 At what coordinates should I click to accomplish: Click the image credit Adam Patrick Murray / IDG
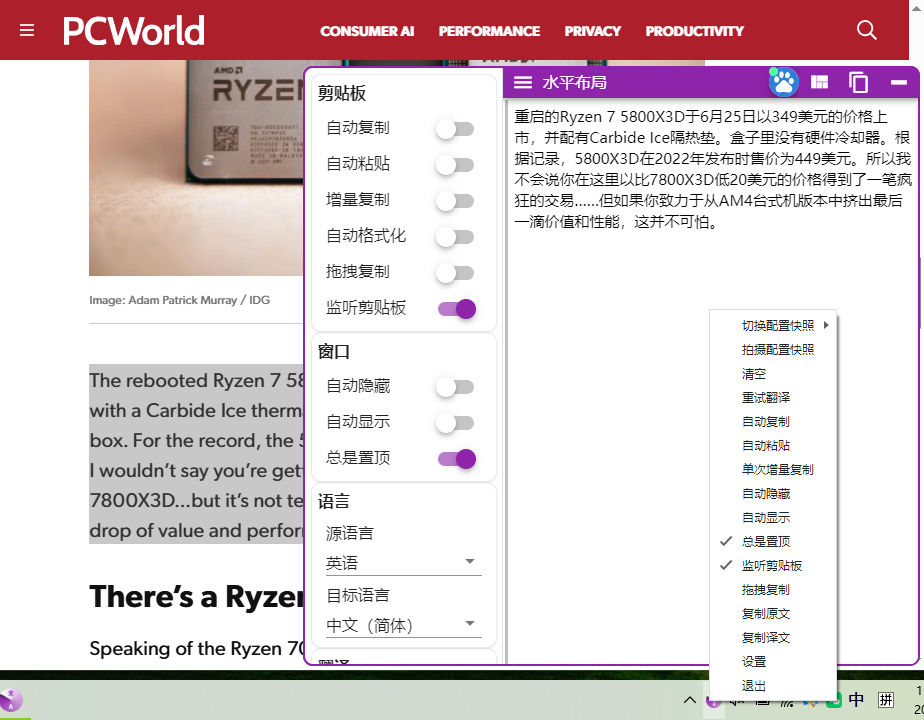(x=179, y=300)
